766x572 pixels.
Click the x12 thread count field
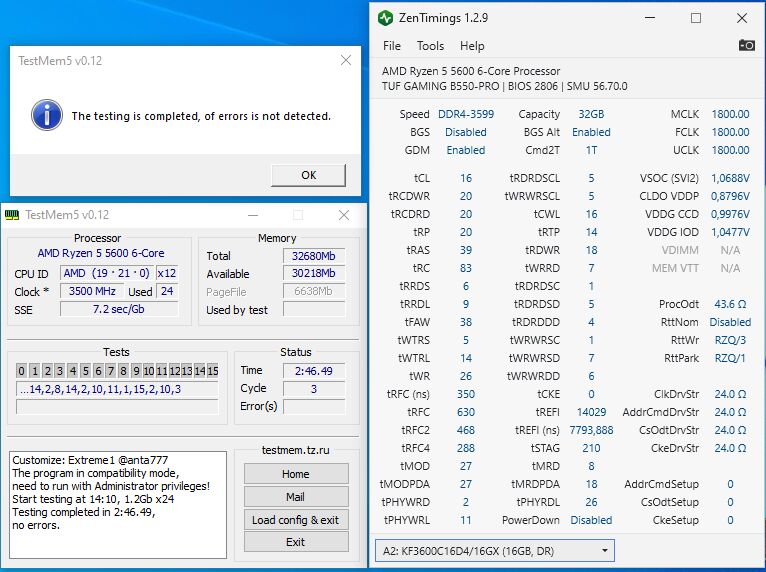(167, 273)
